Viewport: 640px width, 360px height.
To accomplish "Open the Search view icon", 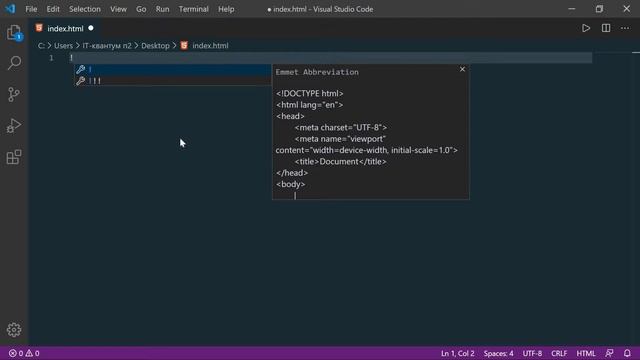I will click(x=14, y=63).
